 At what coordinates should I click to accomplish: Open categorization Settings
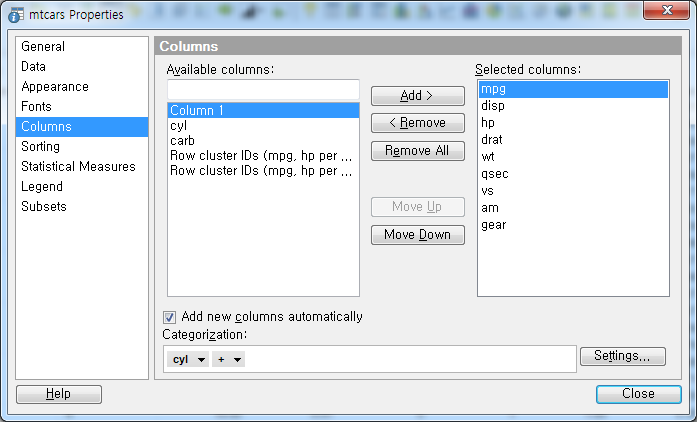(x=622, y=356)
